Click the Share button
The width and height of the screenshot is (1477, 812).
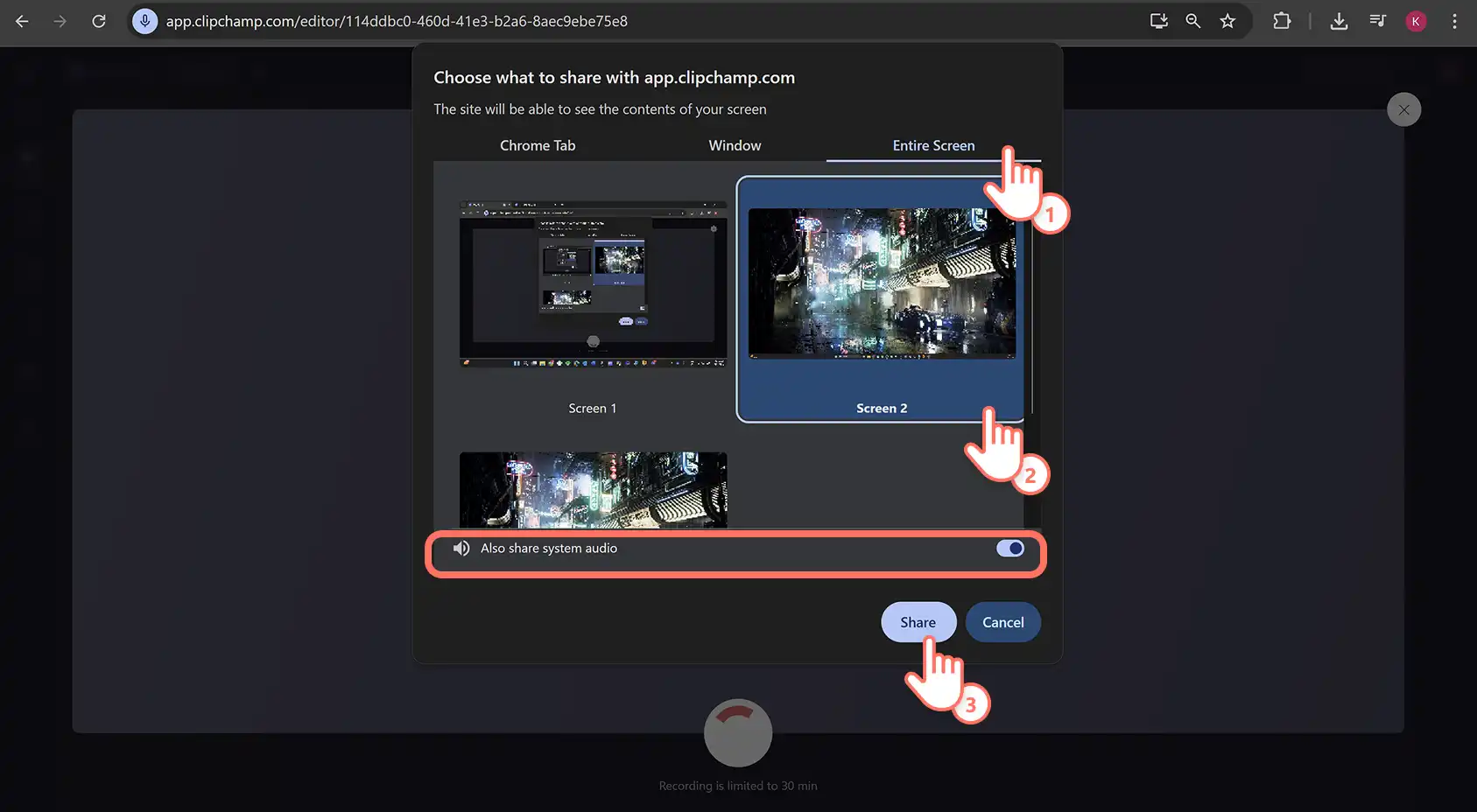point(918,622)
